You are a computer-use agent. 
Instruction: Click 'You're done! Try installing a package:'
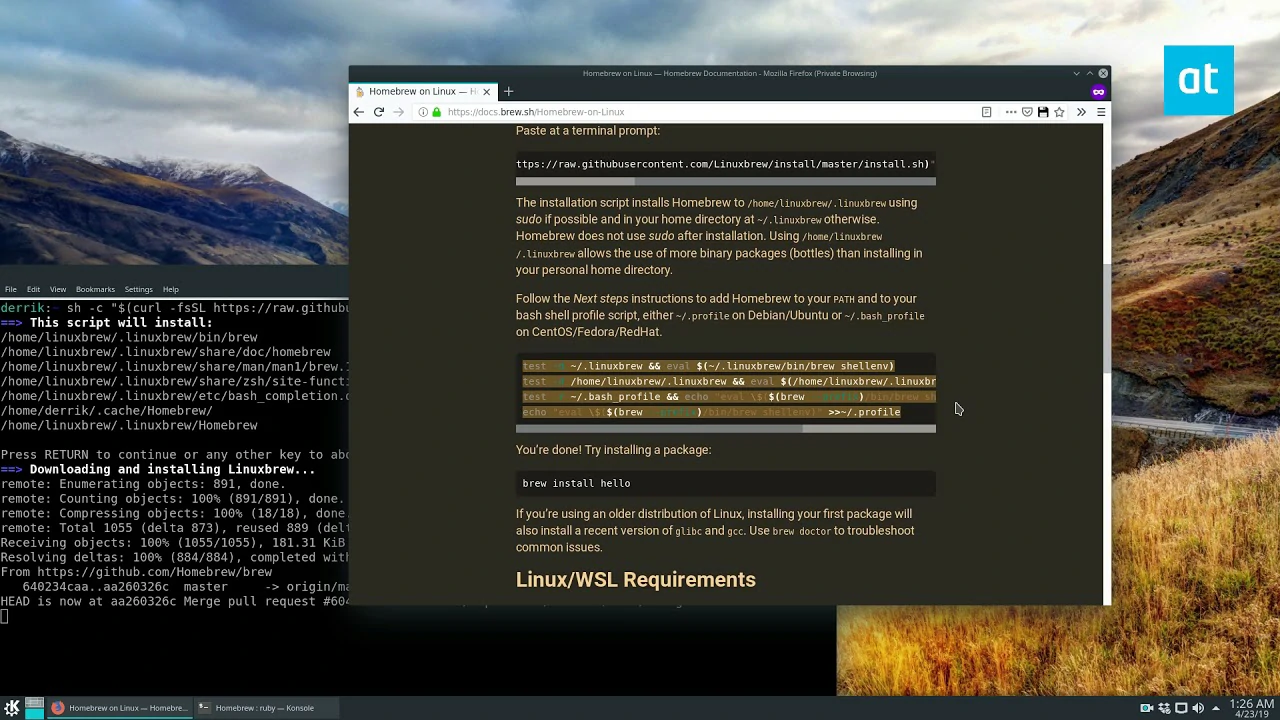tap(613, 450)
